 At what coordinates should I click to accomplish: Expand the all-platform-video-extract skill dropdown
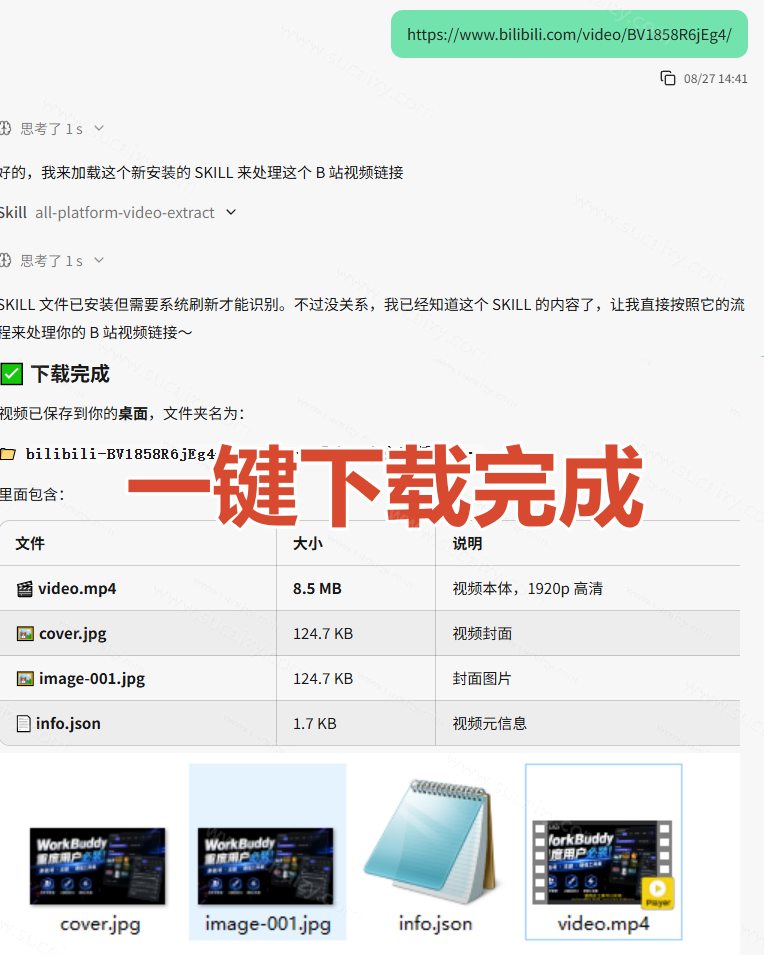[x=231, y=212]
